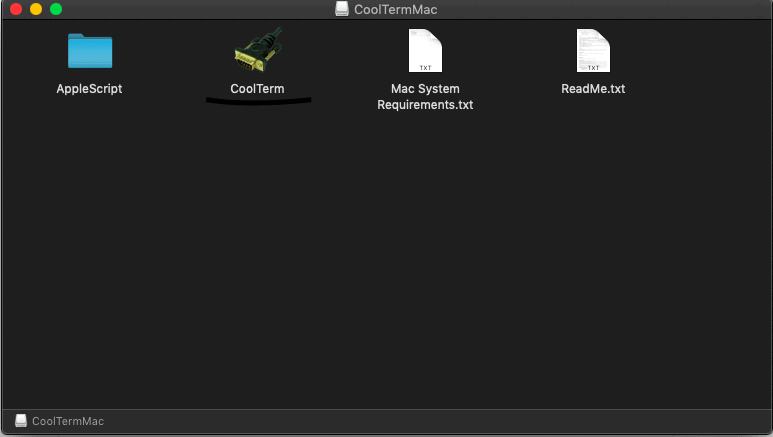Click the CoolTermMac path bar entry at bottom
773x437 pixels.
point(59,421)
